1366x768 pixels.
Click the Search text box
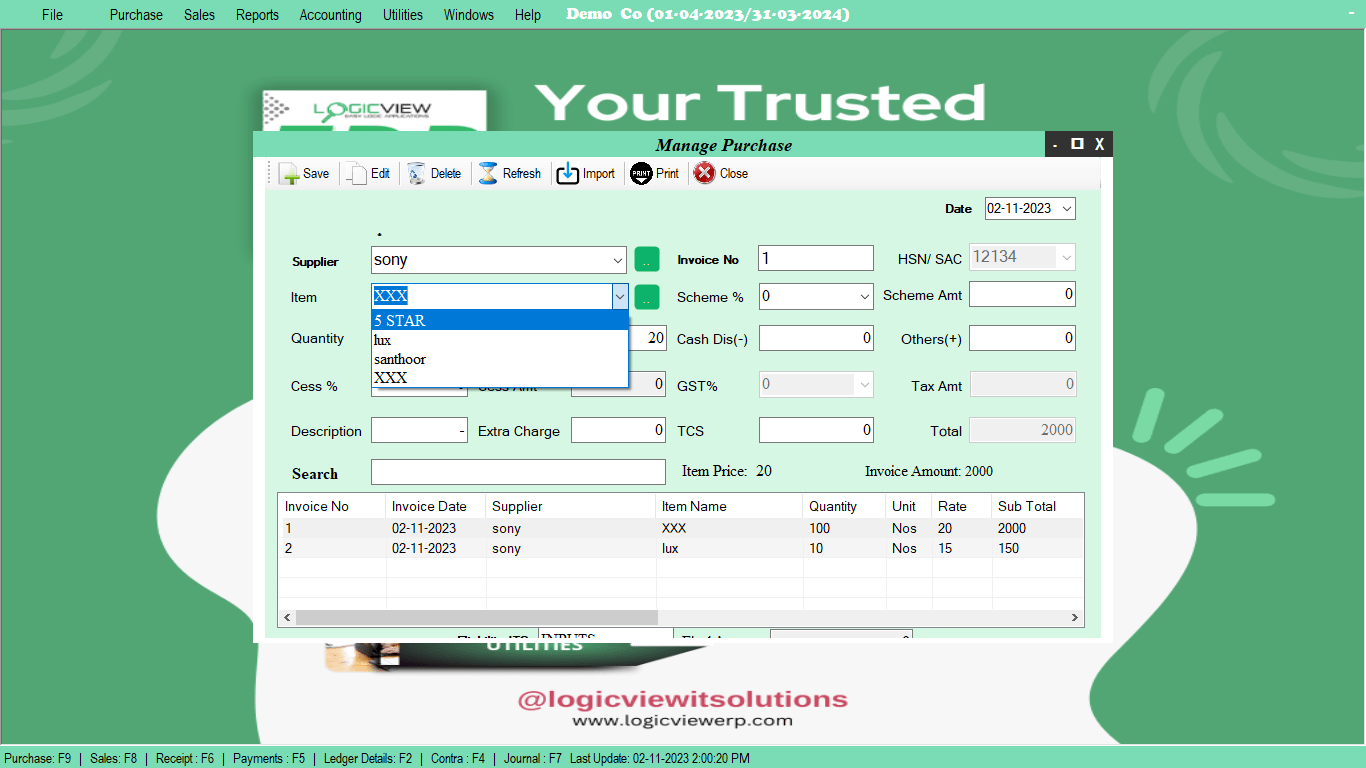[x=518, y=472]
